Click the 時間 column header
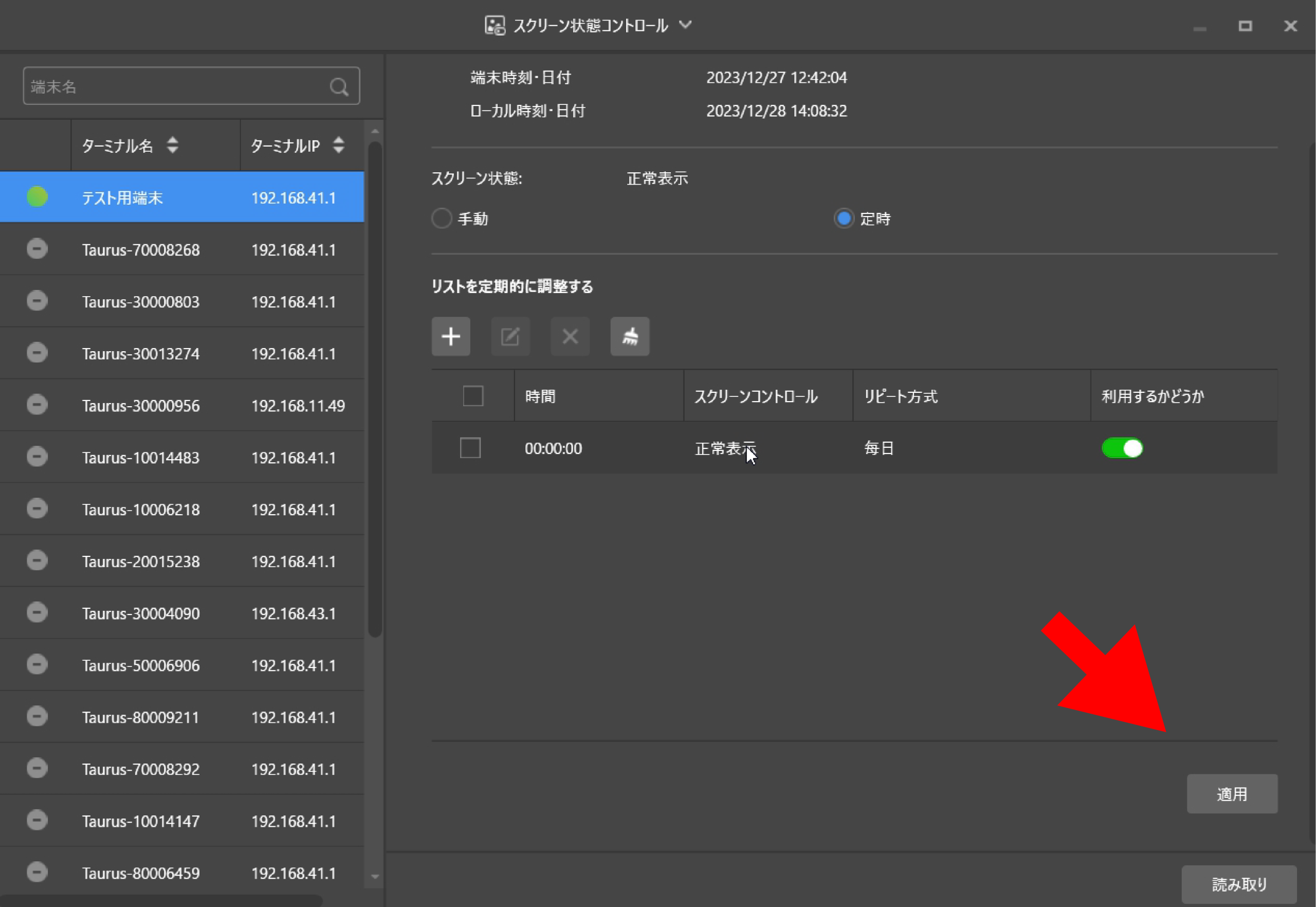Screen dimensions: 1316x907 [540, 396]
